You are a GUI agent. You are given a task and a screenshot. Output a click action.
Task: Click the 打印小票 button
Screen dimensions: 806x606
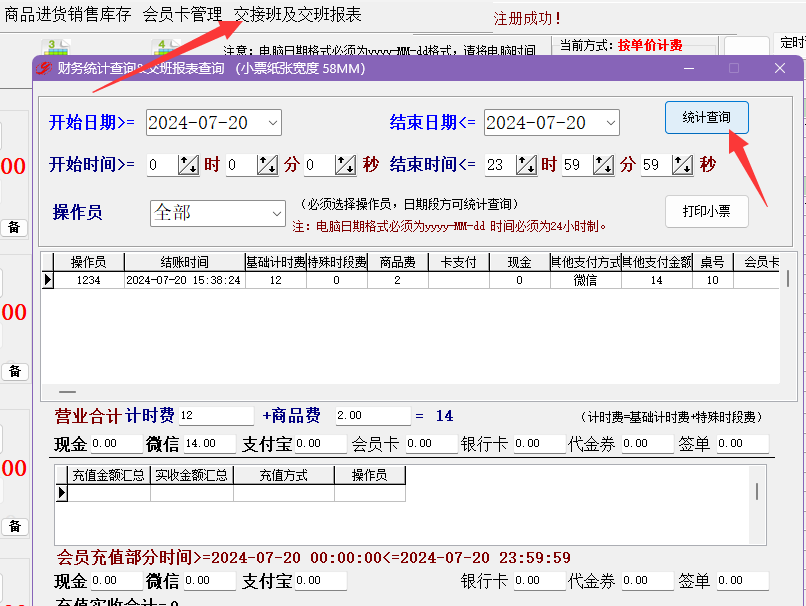click(706, 211)
